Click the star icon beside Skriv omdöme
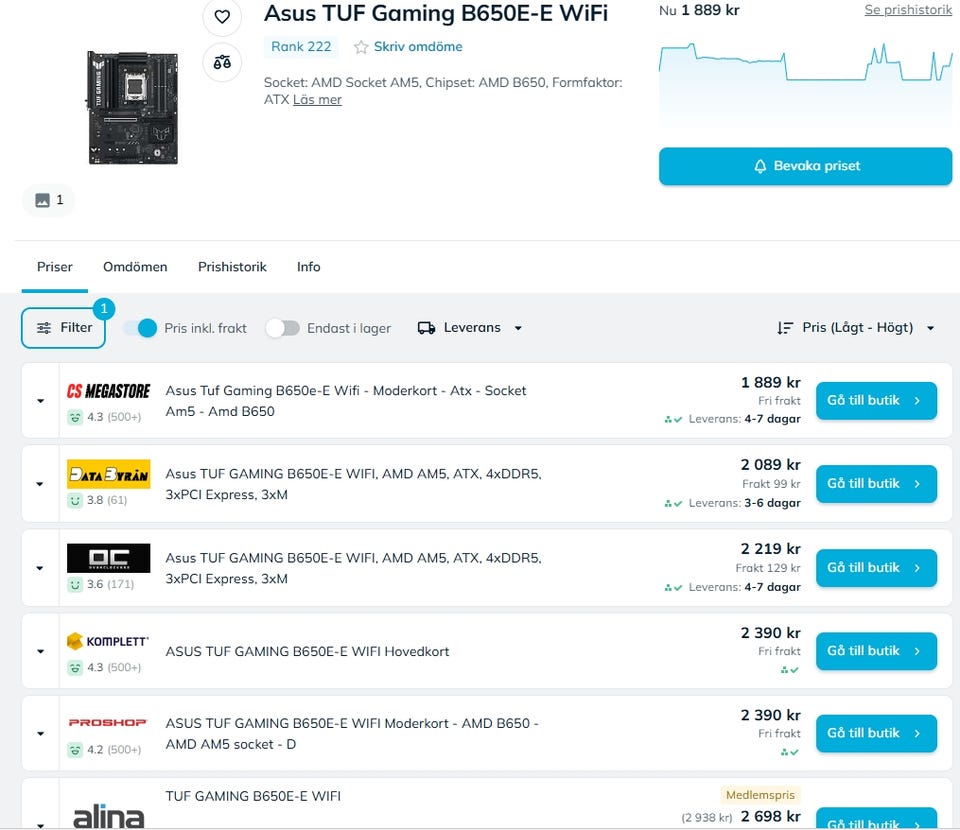Screen dimensions: 960x830 click(x=361, y=47)
